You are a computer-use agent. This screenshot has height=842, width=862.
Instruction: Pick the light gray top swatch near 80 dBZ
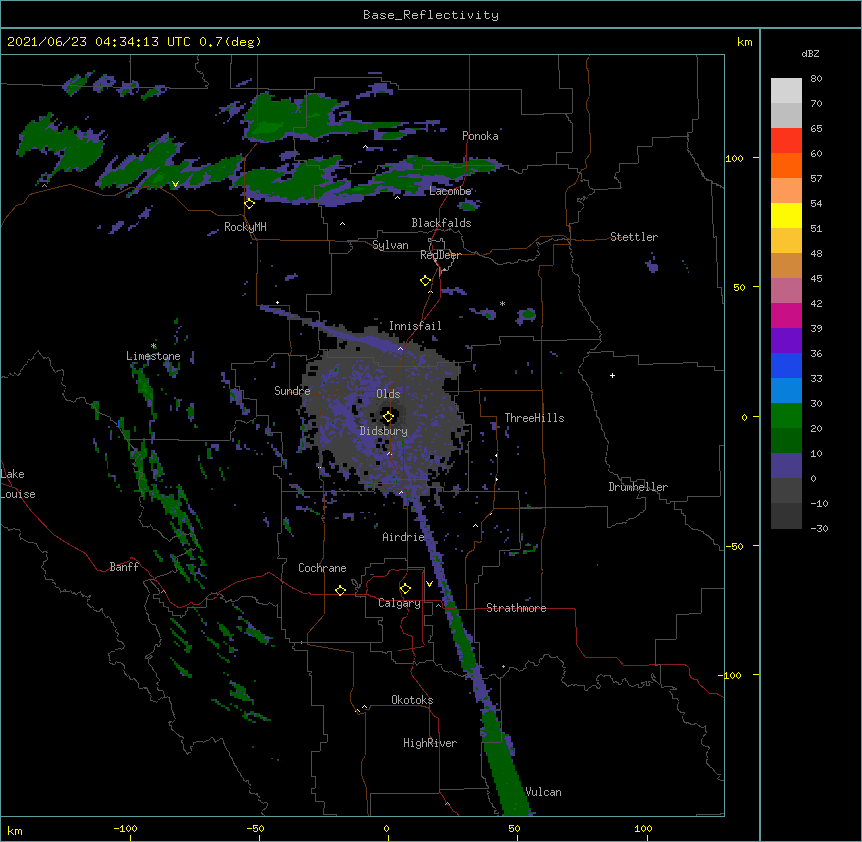pos(786,91)
